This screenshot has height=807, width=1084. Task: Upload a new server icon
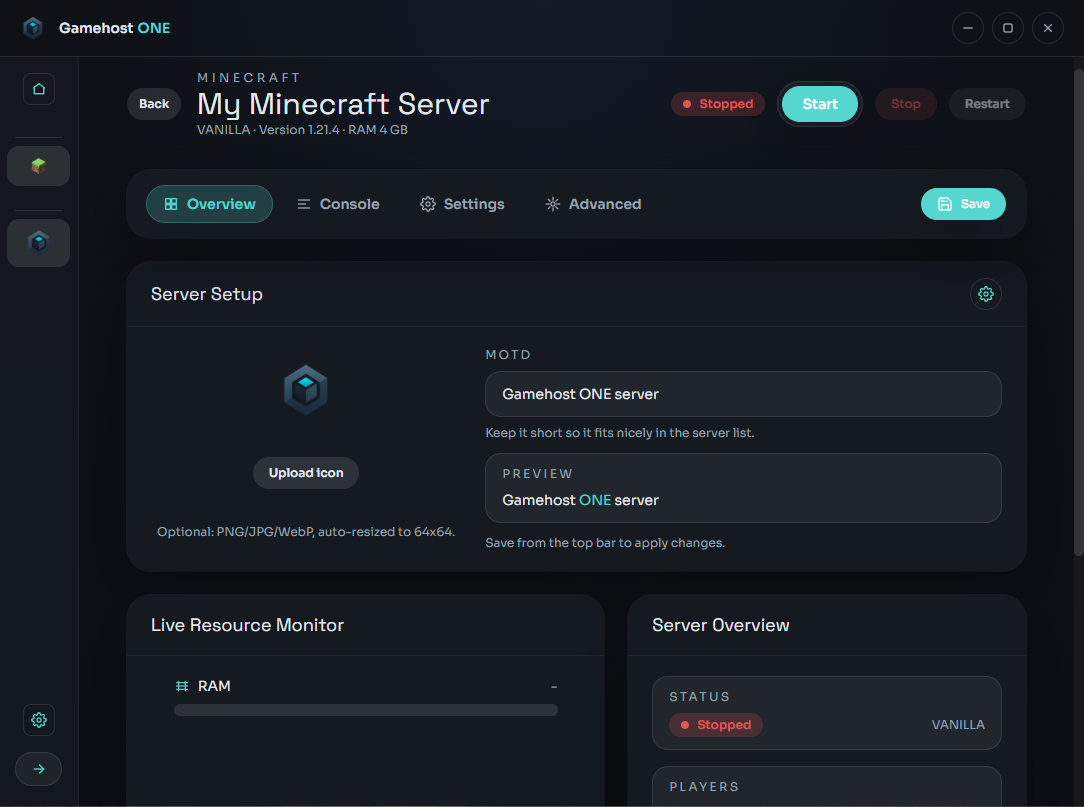coord(305,472)
